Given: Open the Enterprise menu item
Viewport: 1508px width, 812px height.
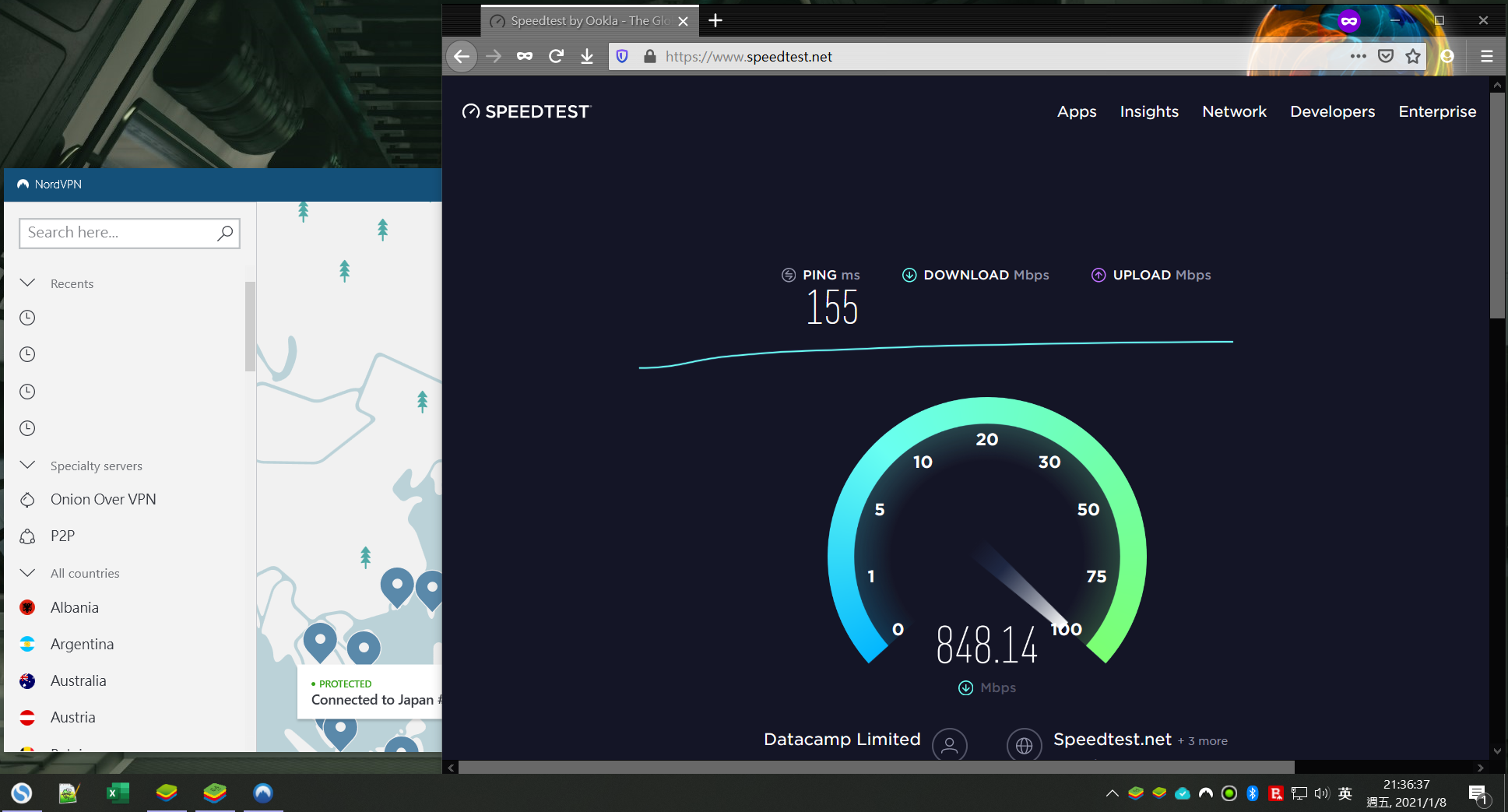Looking at the screenshot, I should pos(1437,111).
